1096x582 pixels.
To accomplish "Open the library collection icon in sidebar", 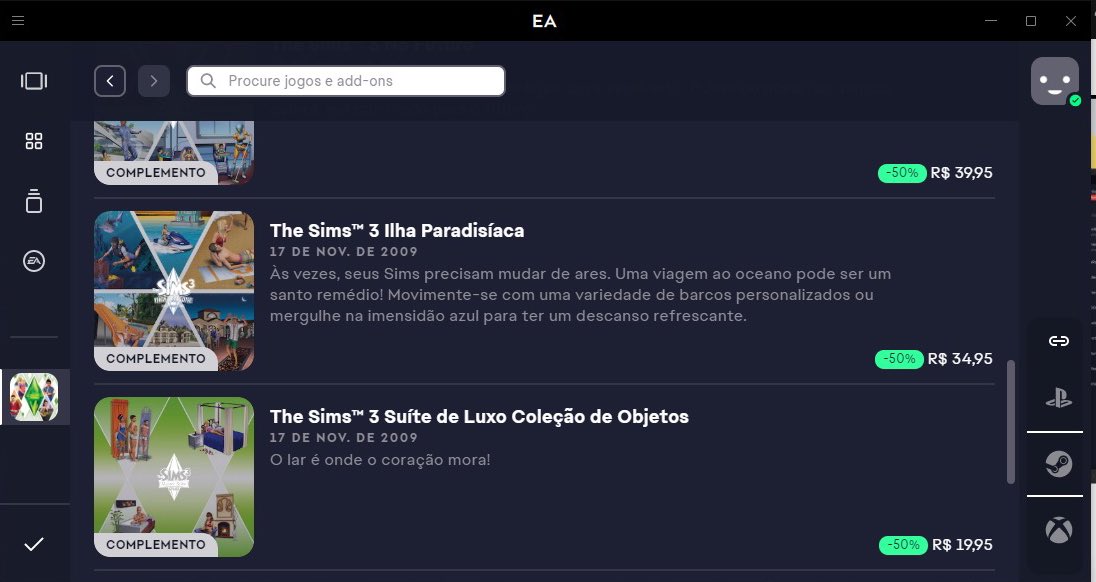I will (34, 201).
